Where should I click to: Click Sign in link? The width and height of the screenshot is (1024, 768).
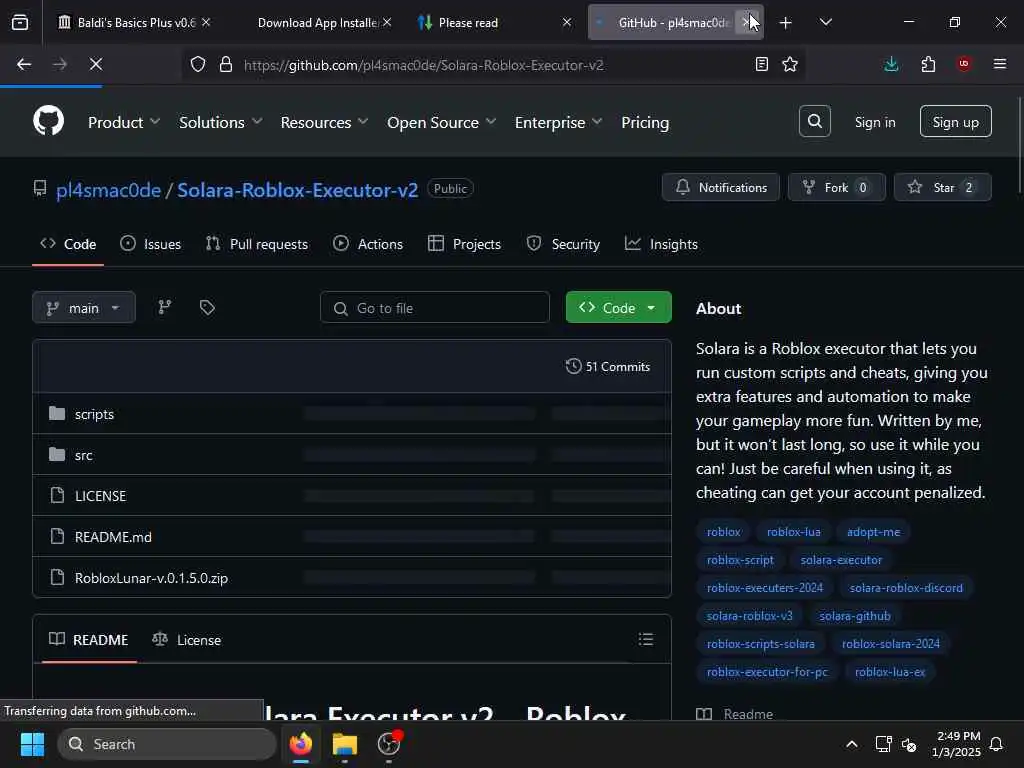click(875, 122)
